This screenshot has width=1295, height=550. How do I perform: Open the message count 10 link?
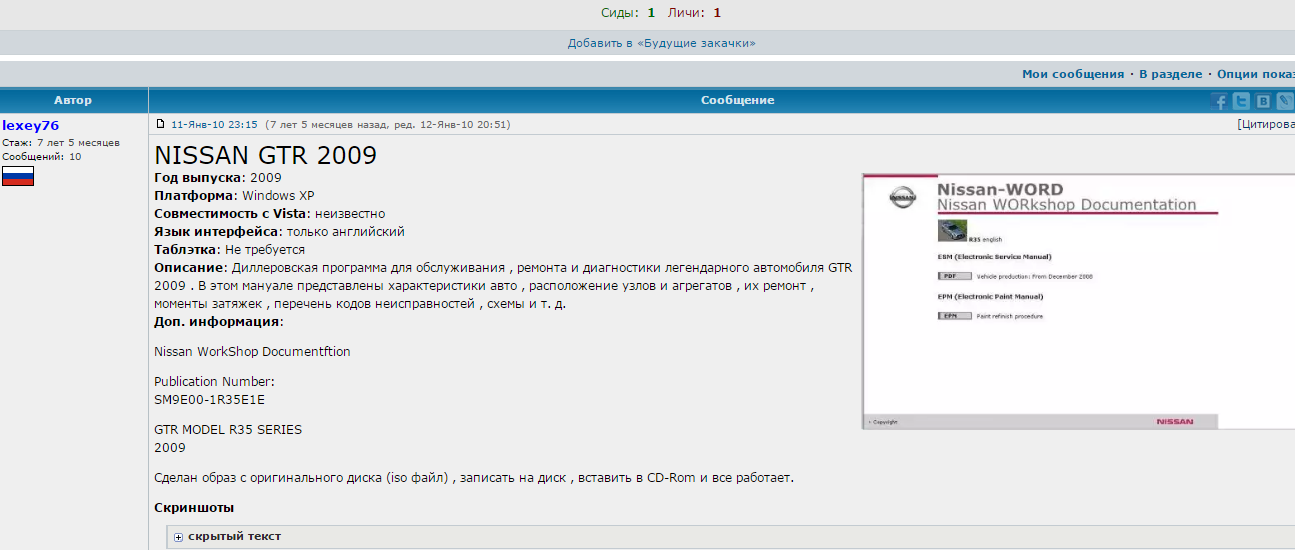tap(75, 157)
